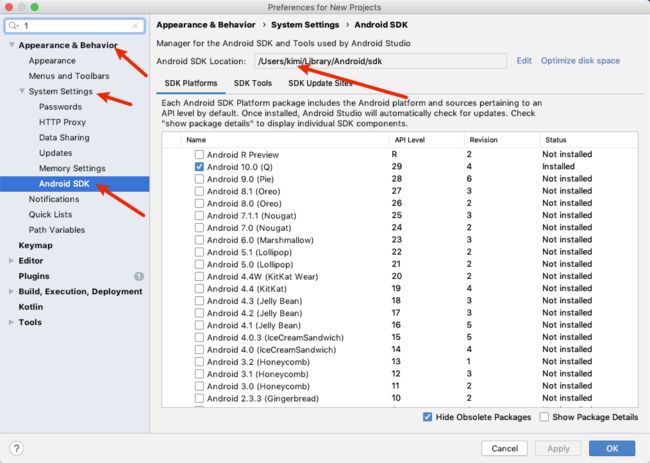Enable Show Package Details checkbox
The image size is (650, 463).
pos(544,417)
